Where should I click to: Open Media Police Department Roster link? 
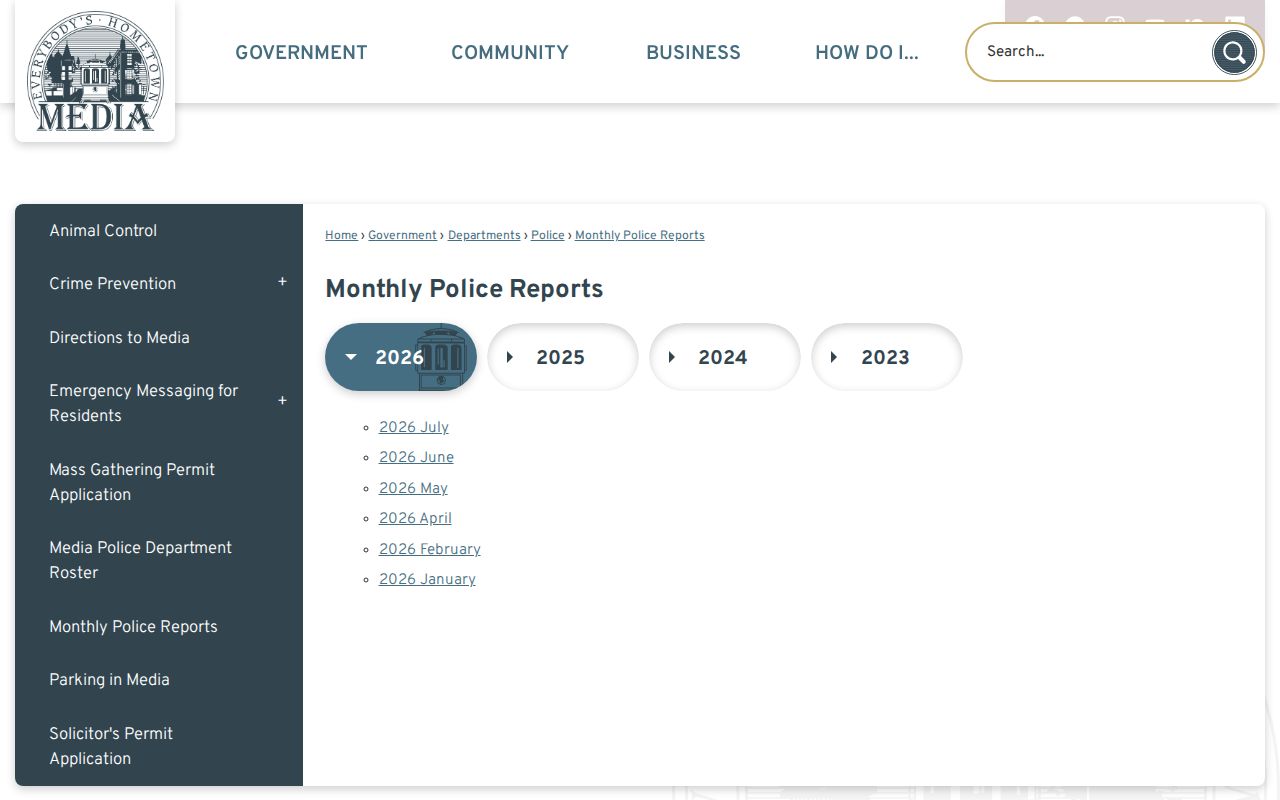click(140, 560)
